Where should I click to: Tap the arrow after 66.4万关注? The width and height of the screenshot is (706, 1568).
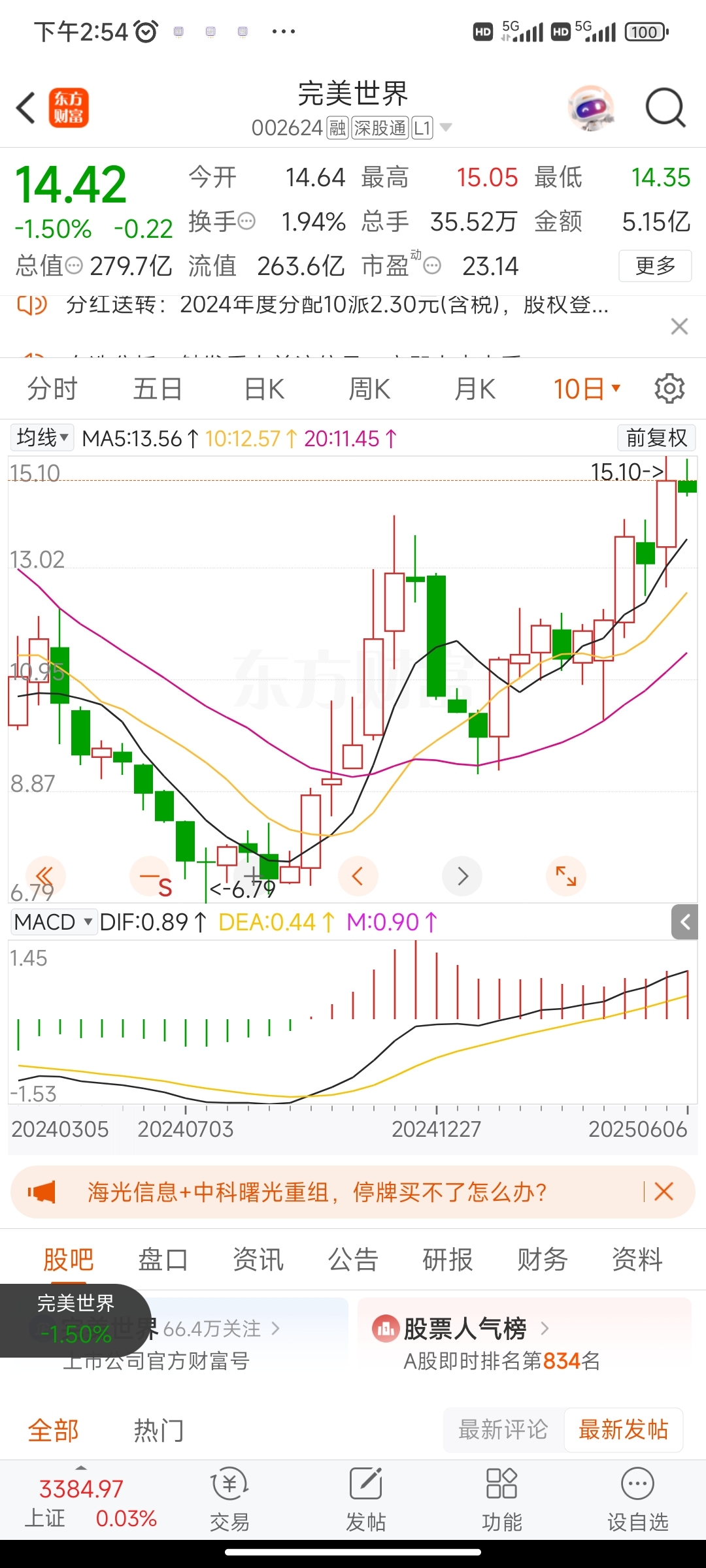pyautogui.click(x=275, y=1328)
